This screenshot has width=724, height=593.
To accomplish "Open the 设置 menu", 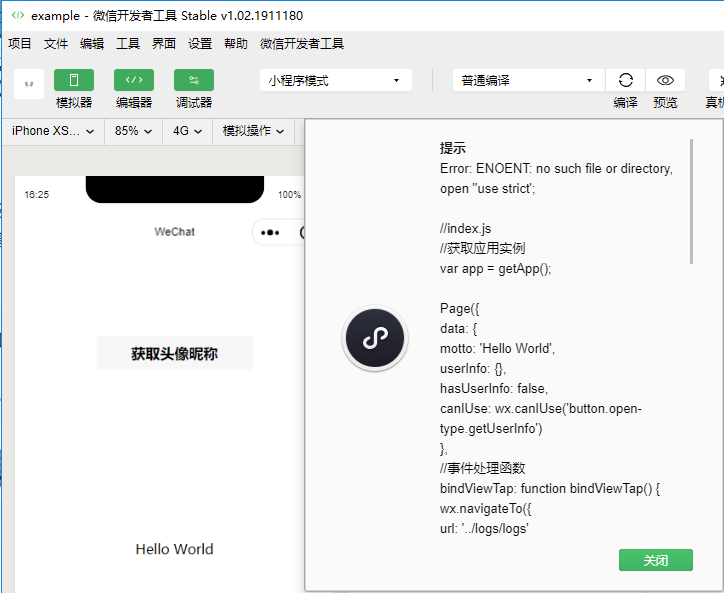I will (x=200, y=43).
